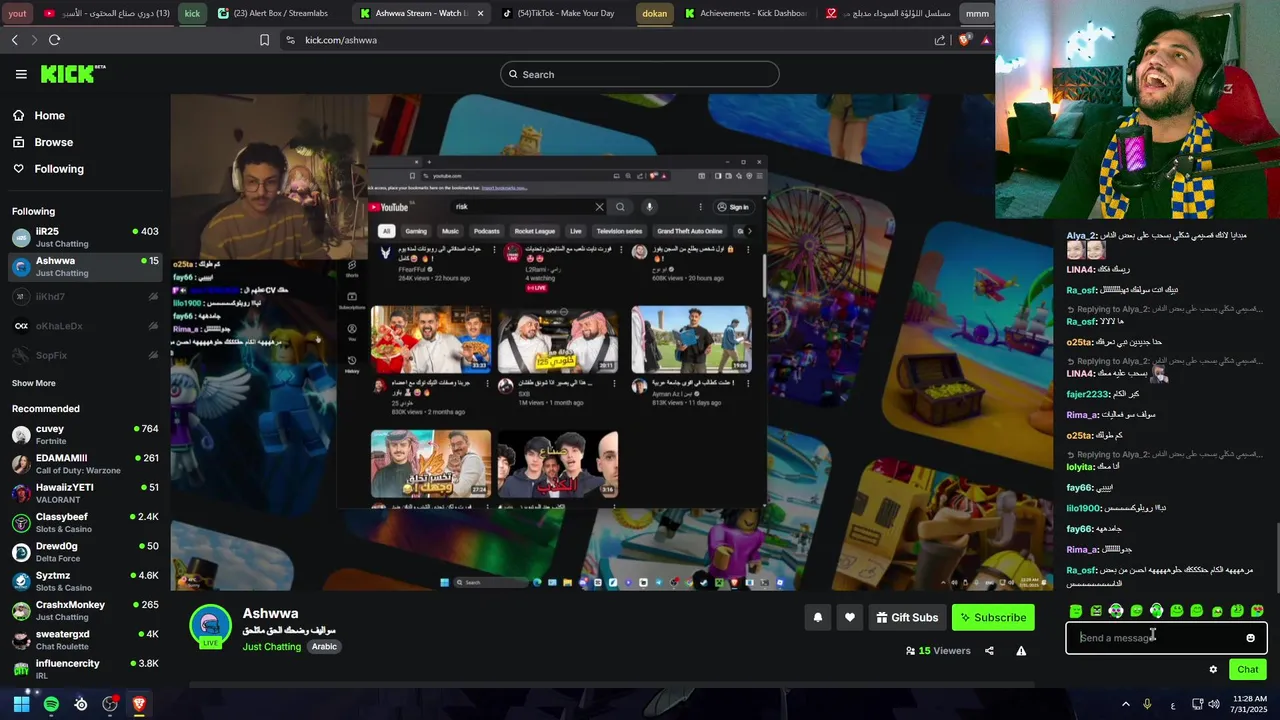Click the browser share page icon

coord(940,40)
